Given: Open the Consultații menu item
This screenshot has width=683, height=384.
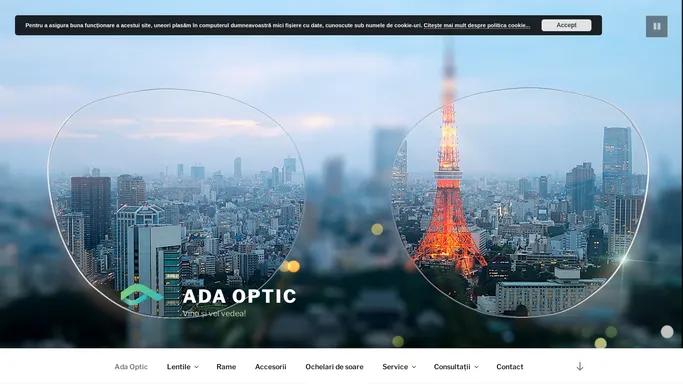Looking at the screenshot, I should (452, 367).
